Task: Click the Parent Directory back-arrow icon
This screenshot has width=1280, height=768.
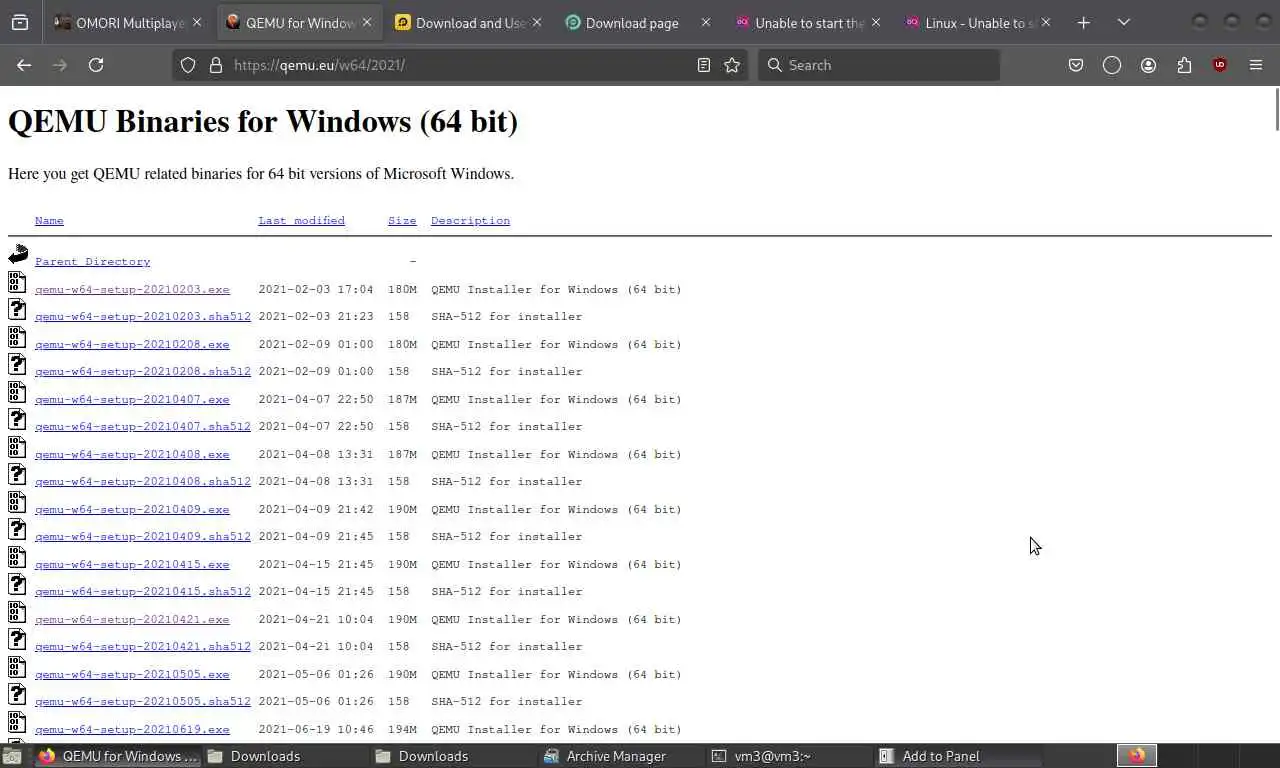Action: pyautogui.click(x=18, y=254)
